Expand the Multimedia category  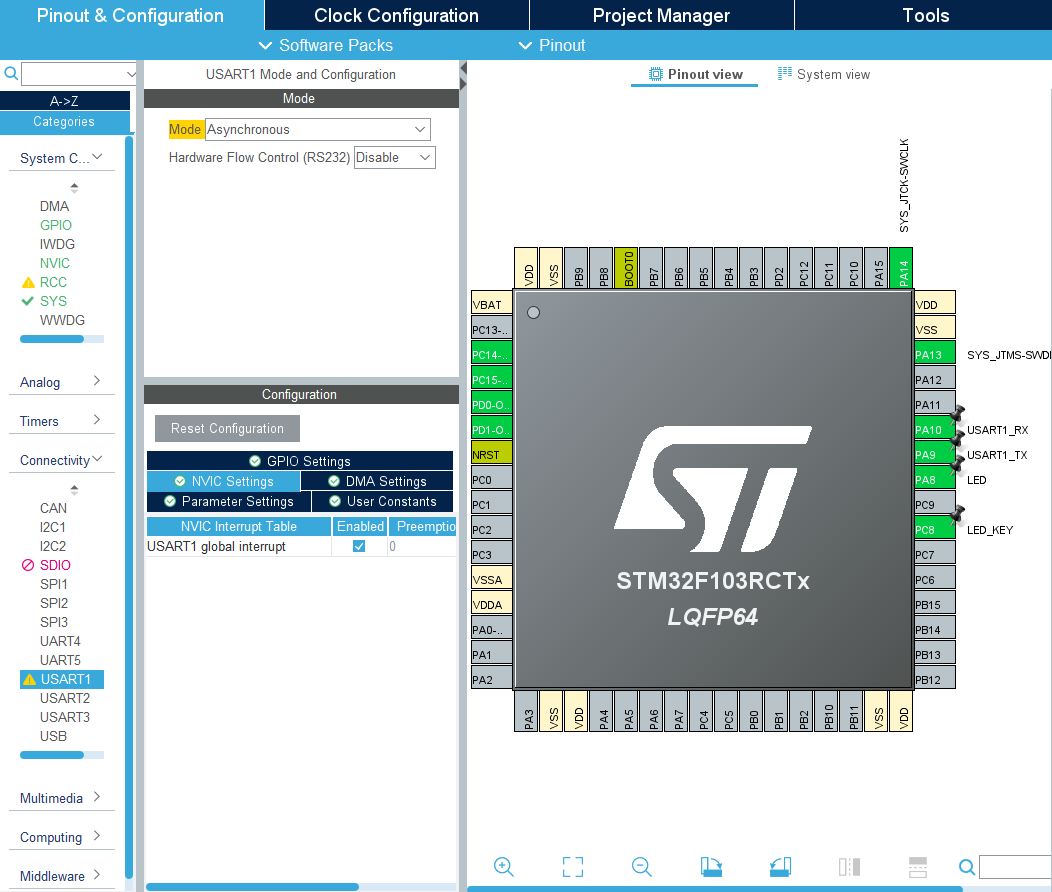click(x=62, y=798)
